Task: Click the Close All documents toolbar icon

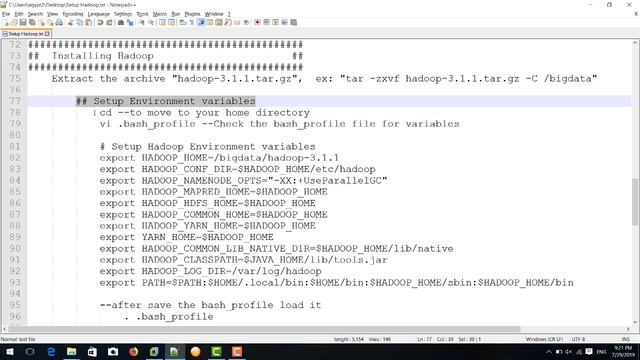Action: [x=50, y=22]
